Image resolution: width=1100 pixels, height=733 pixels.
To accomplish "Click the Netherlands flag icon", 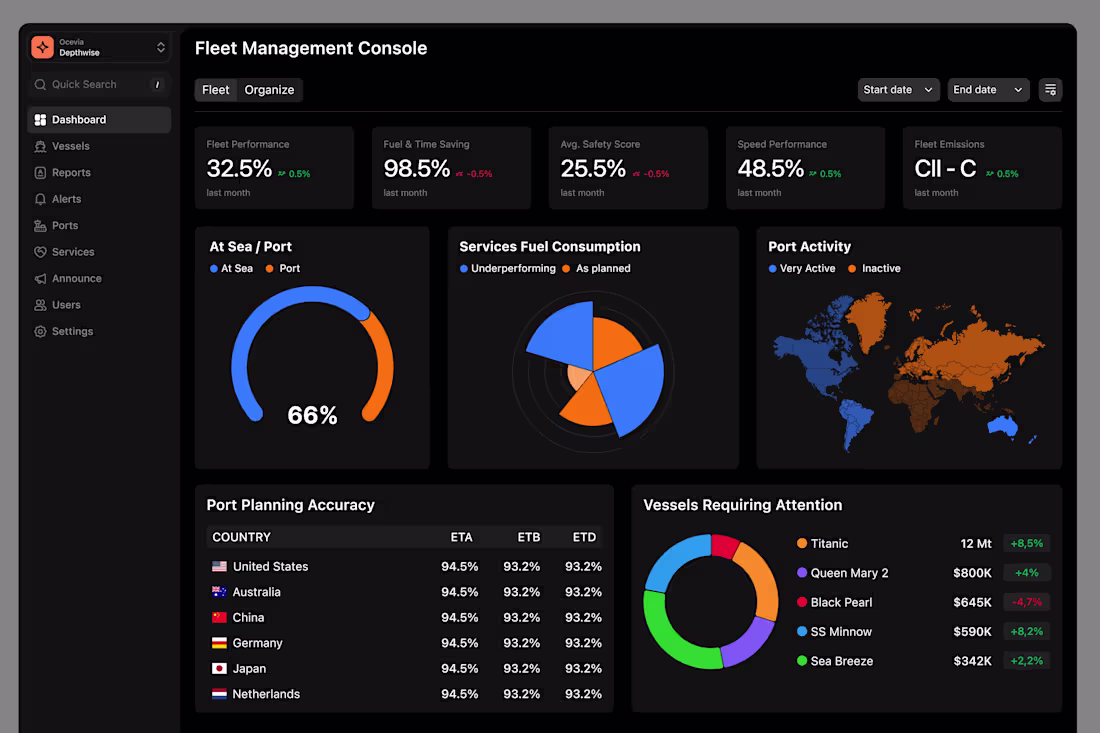I will (220, 694).
